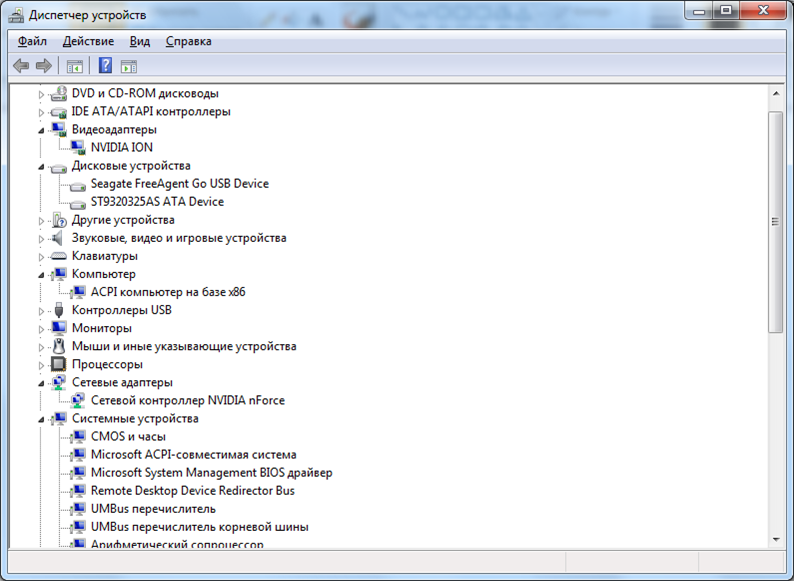Click the Компьютер category icon
Screen dimensions: 794x581
click(59, 274)
